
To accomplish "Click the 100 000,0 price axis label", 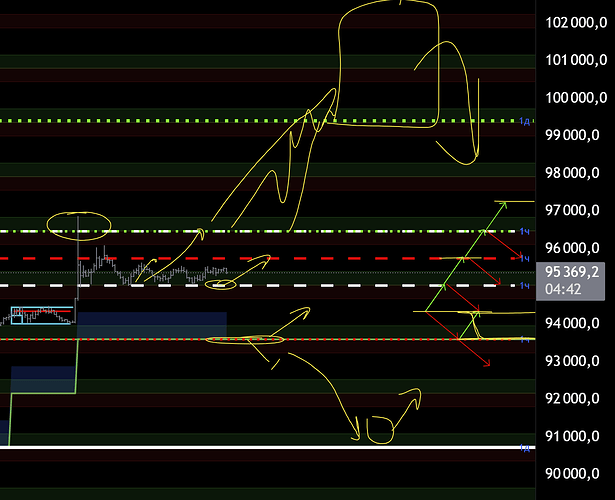I will (x=574, y=97).
